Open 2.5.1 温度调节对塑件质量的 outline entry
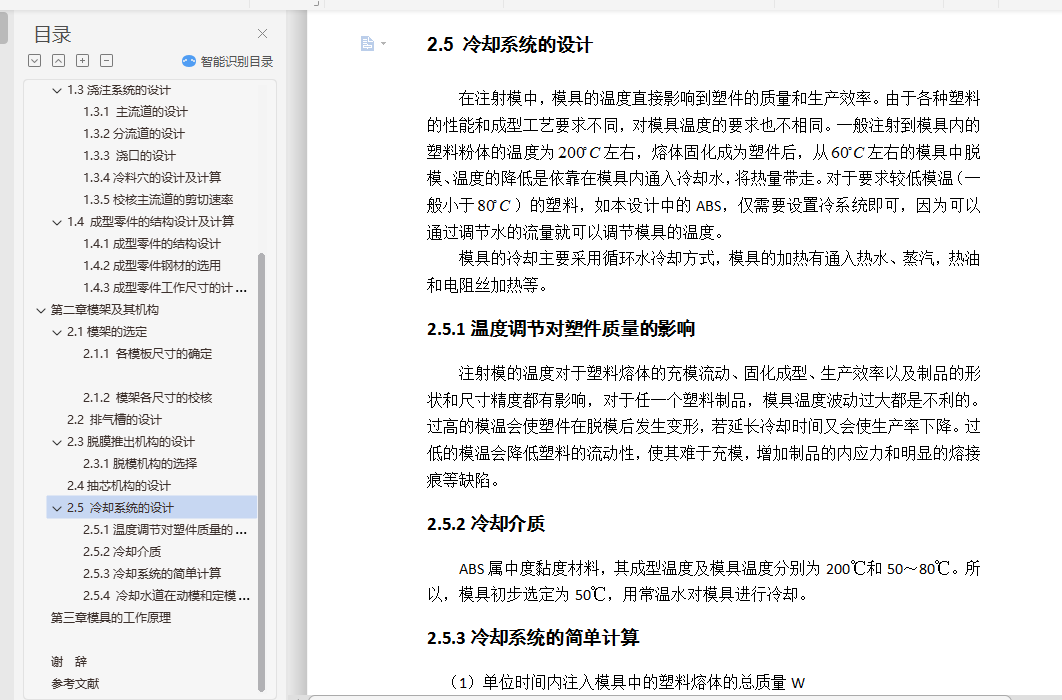 pyautogui.click(x=165, y=529)
